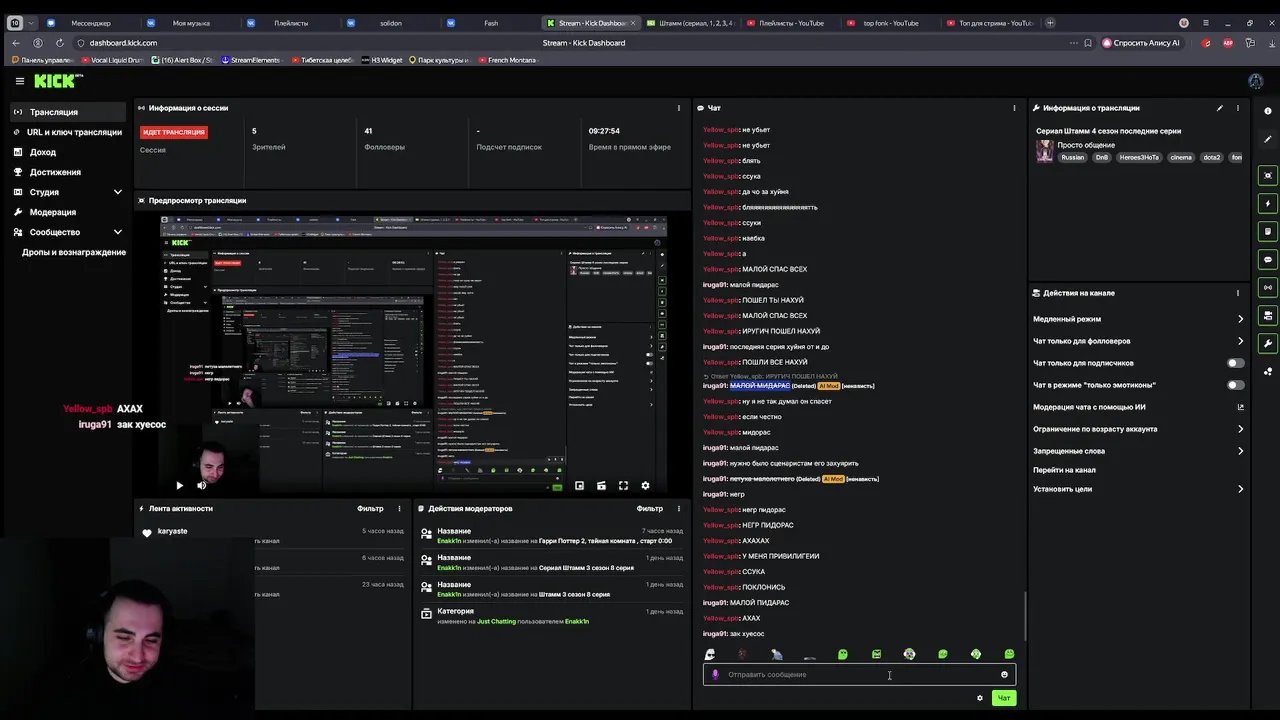This screenshot has height=720, width=1280.
Task: Click the pencil icon in the right sidebar
Action: (x=1268, y=139)
